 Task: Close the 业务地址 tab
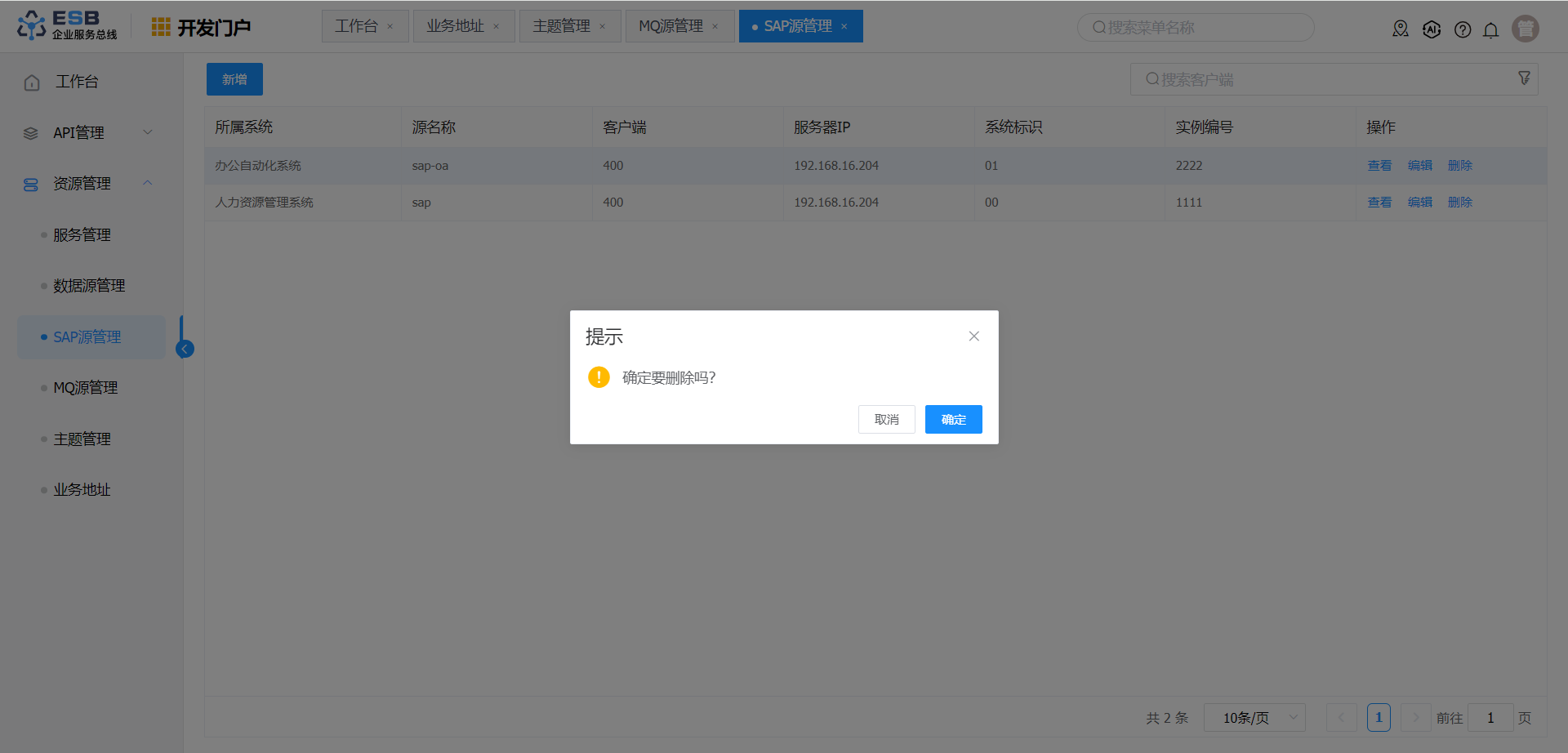(x=497, y=27)
